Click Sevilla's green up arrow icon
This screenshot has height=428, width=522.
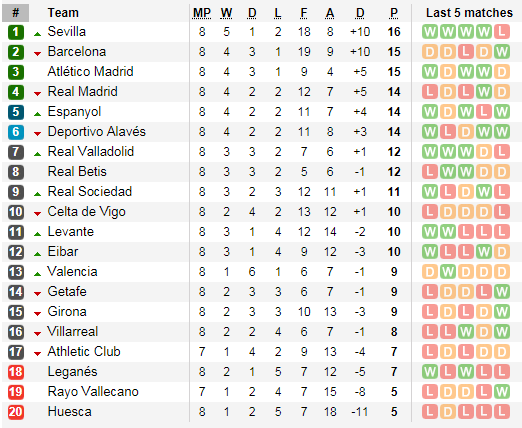click(x=37, y=34)
